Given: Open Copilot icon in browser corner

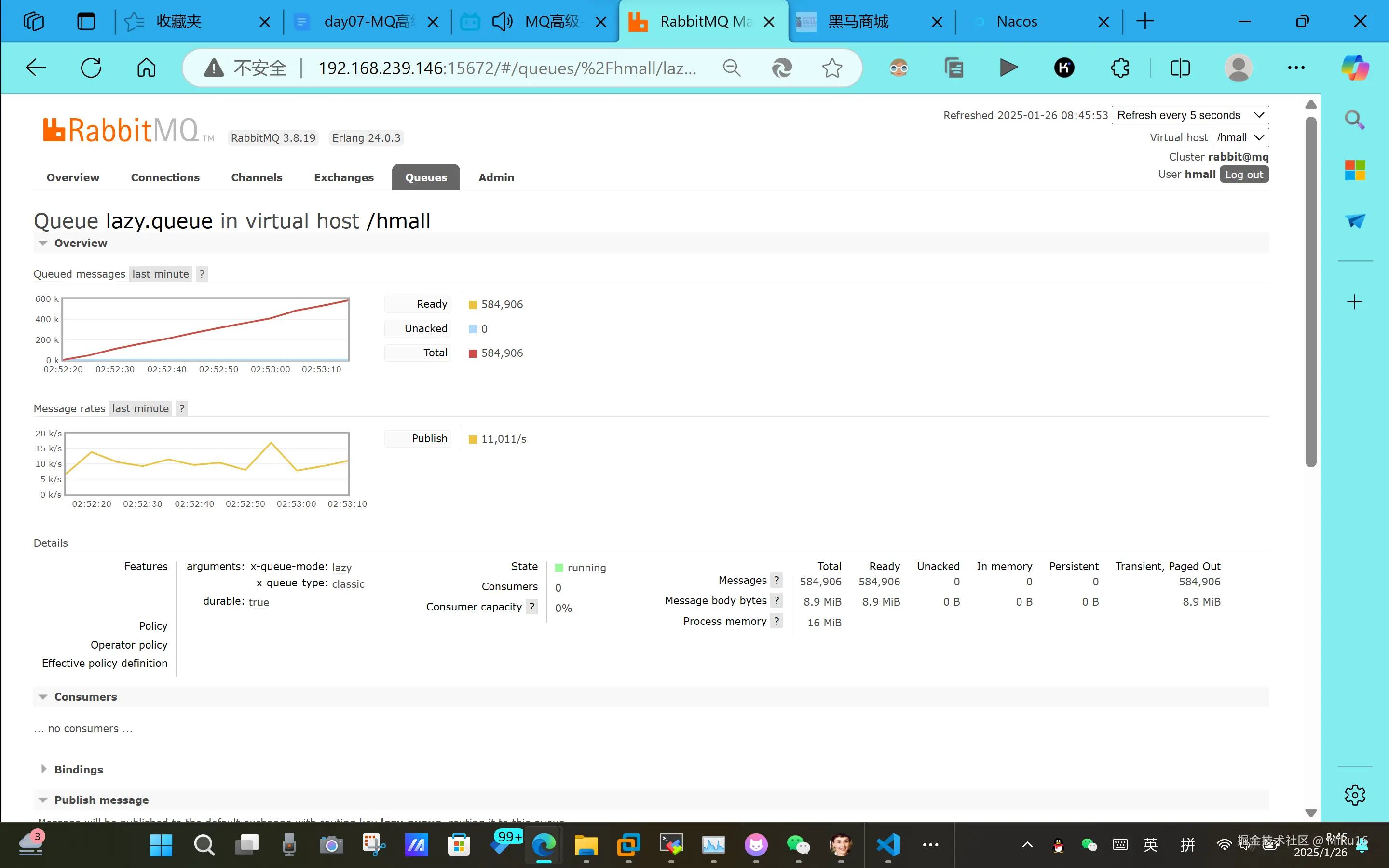Looking at the screenshot, I should [1355, 68].
